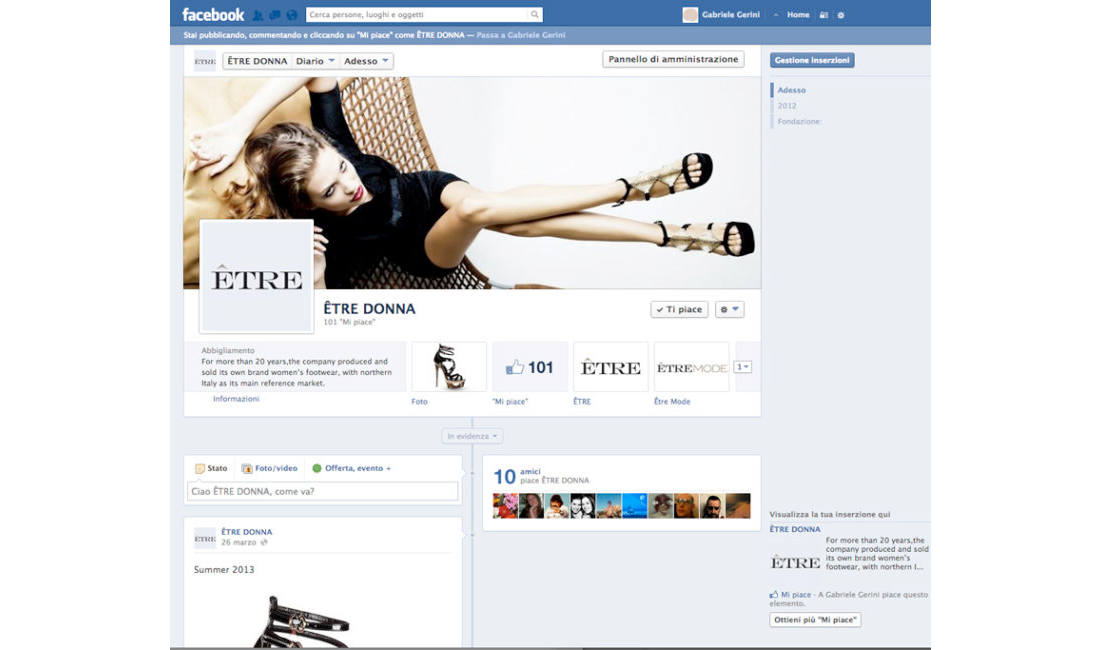The image size is (1101, 650).
Task: Select the Stato composer tab
Action: click(211, 468)
